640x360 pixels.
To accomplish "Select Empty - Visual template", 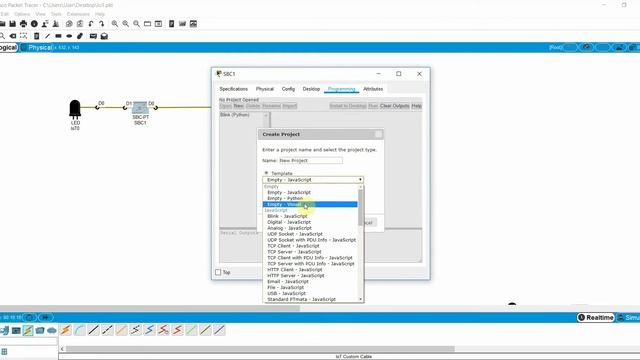I will pos(310,204).
